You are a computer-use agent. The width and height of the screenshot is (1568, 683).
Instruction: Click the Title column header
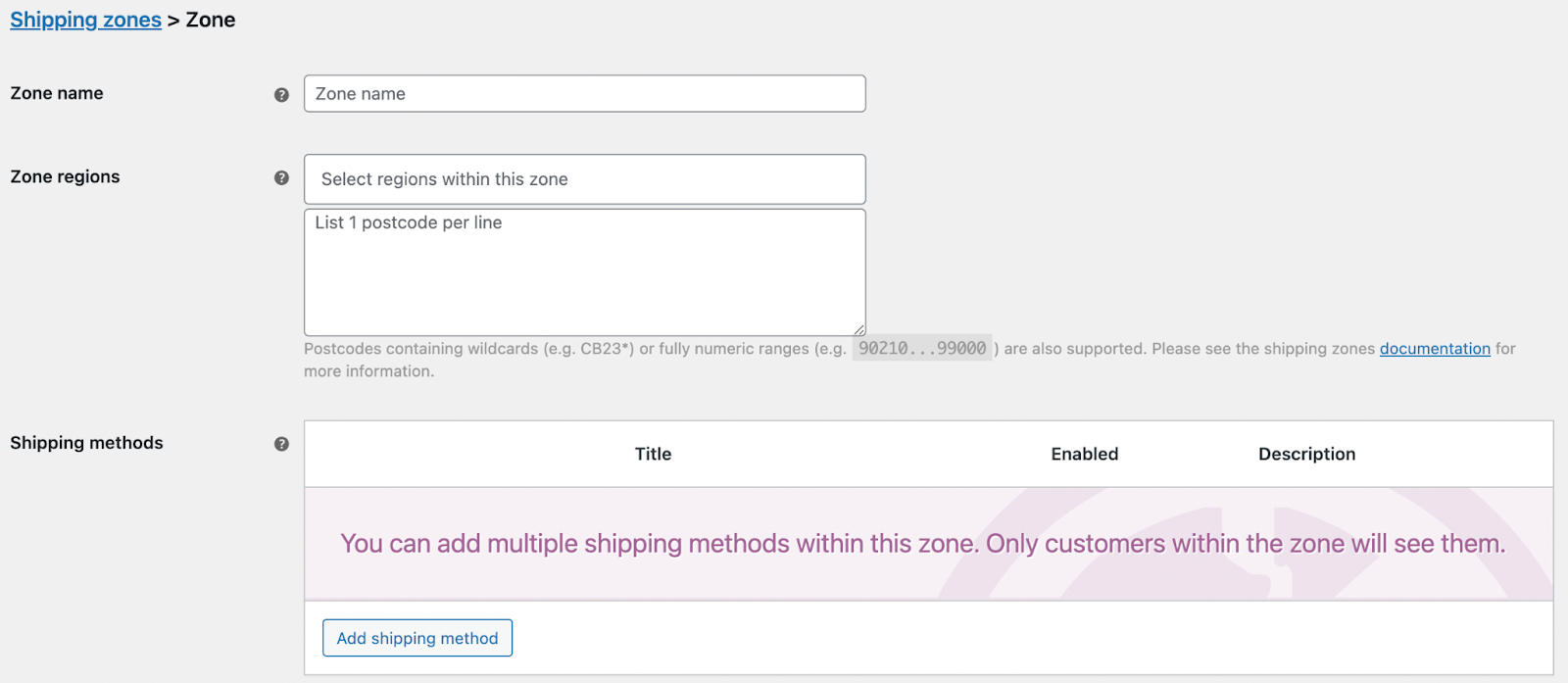point(652,454)
